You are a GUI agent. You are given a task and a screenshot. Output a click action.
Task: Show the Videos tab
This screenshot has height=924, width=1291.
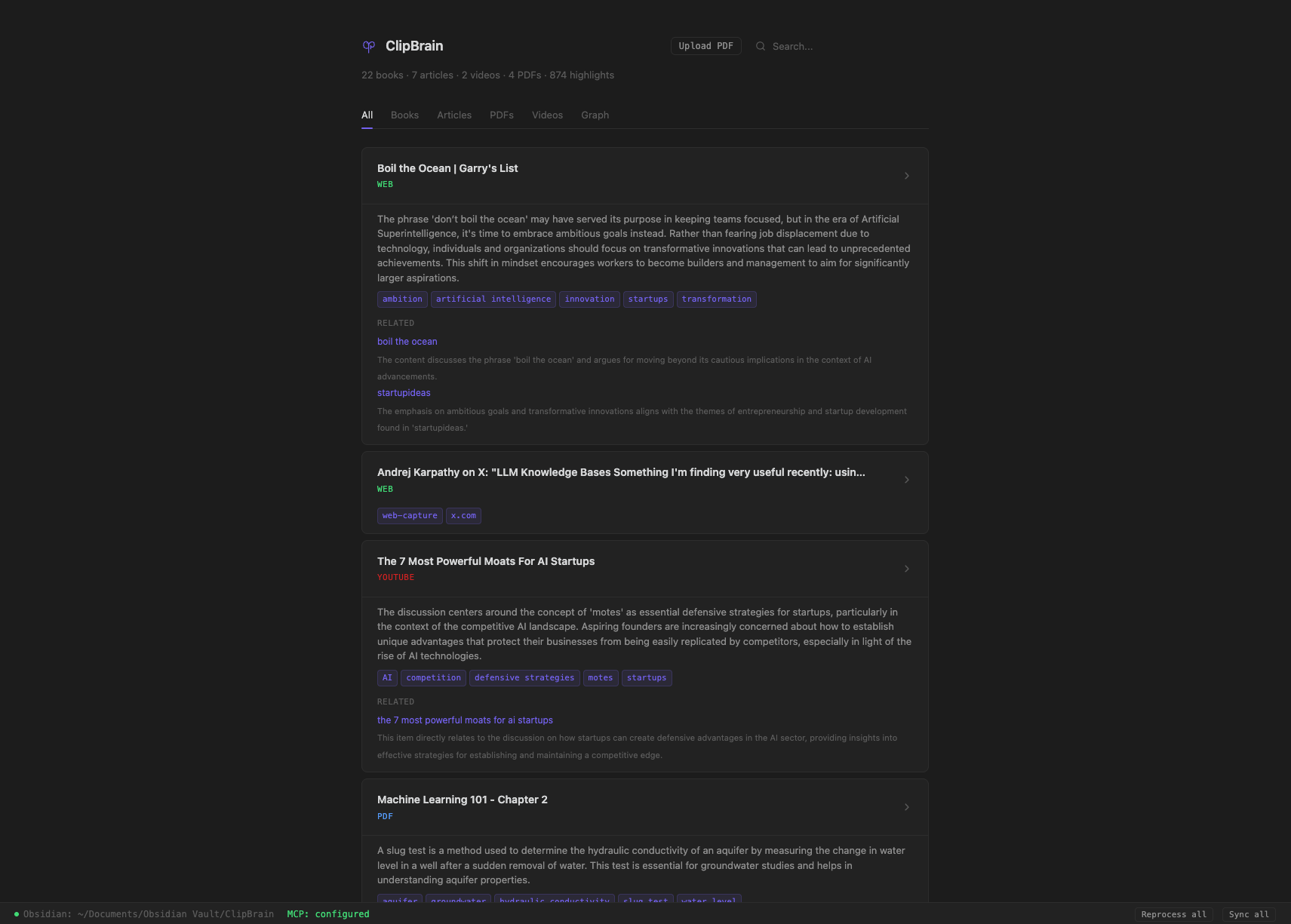pyautogui.click(x=547, y=115)
